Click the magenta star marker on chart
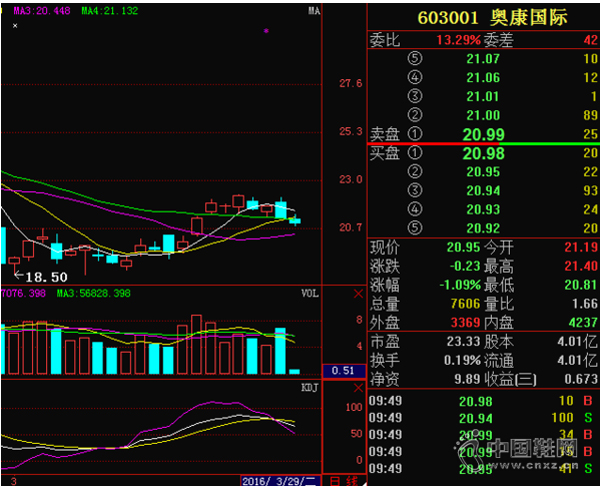 [265, 31]
